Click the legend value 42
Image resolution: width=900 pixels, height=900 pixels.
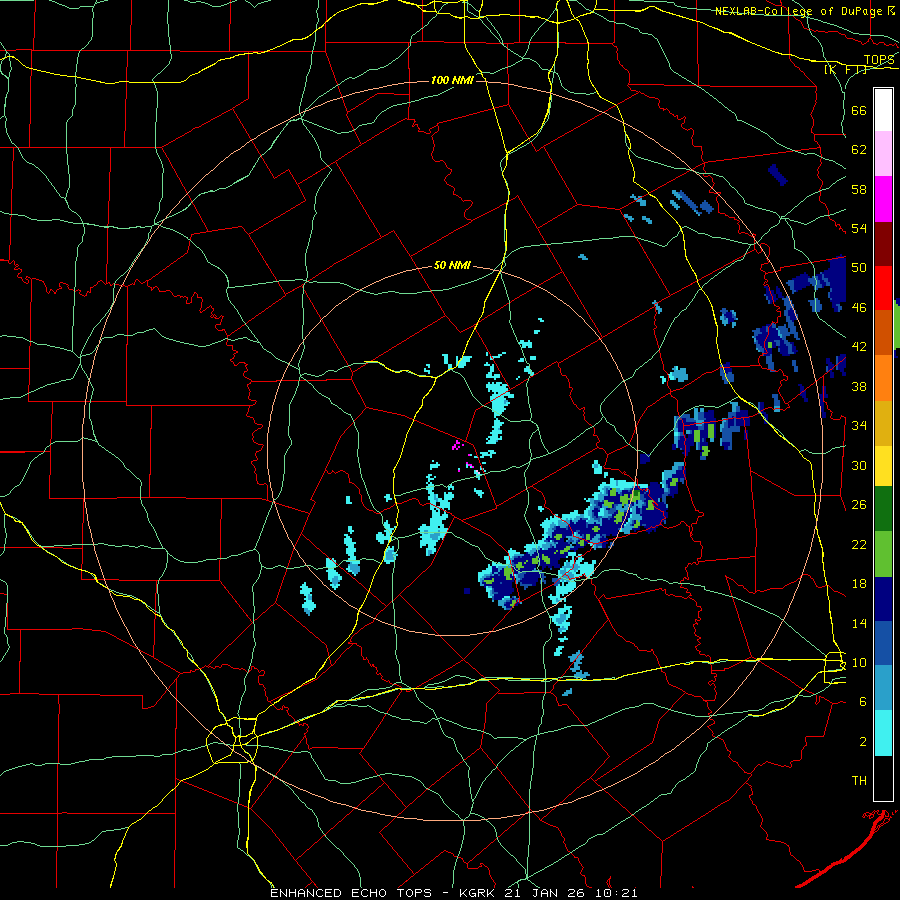859,346
